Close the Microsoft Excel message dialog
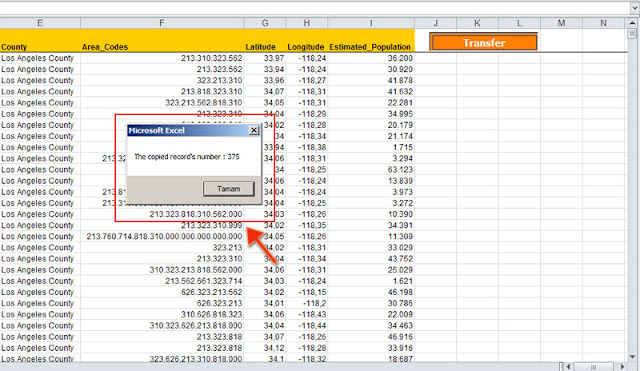 (x=254, y=130)
